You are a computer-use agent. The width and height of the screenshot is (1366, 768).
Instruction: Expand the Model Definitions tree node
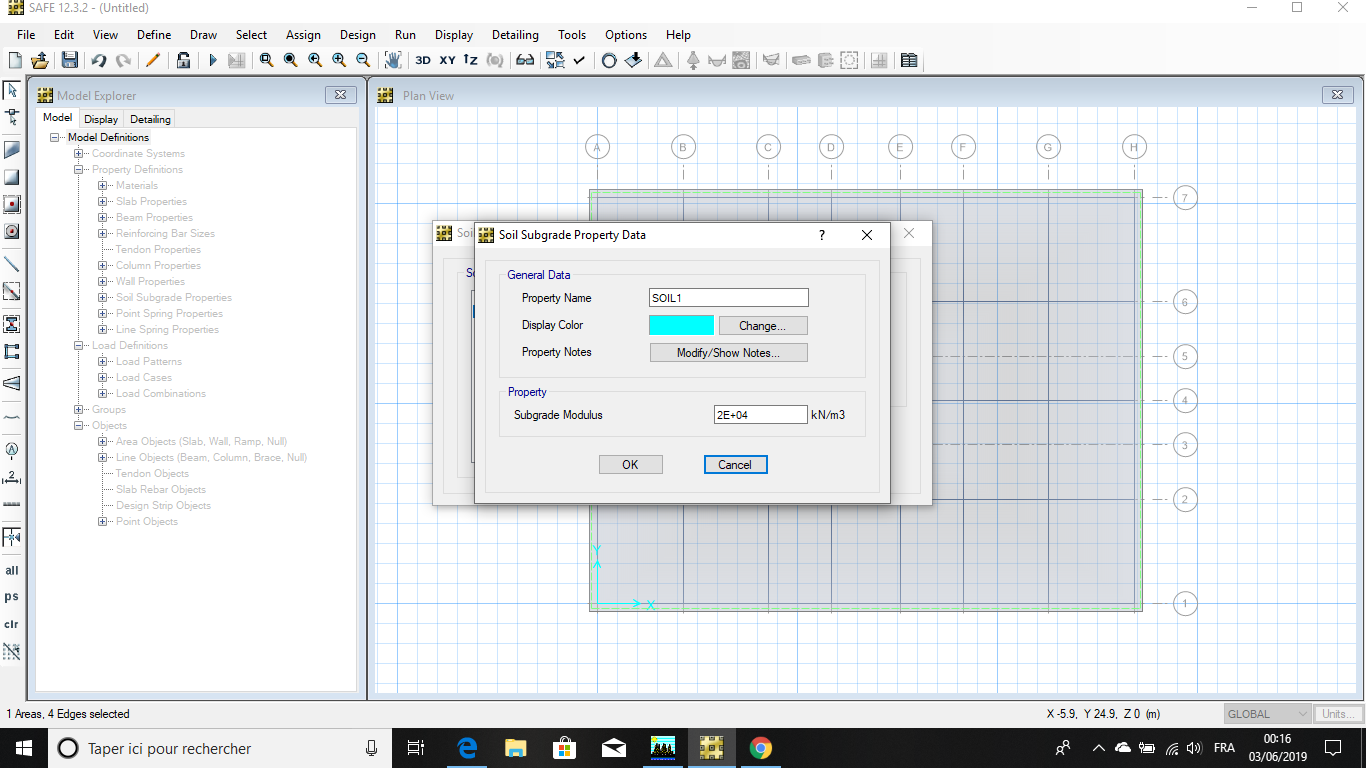(54, 137)
